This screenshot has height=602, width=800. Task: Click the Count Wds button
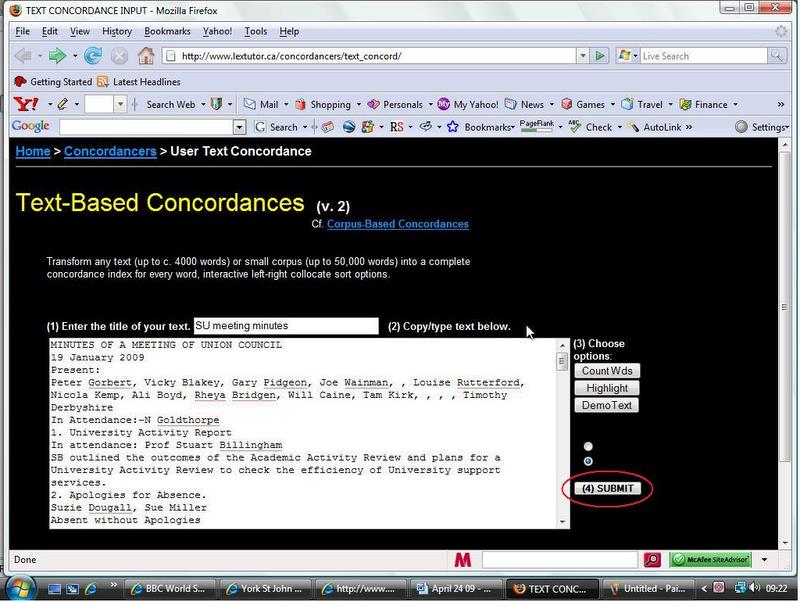[607, 371]
